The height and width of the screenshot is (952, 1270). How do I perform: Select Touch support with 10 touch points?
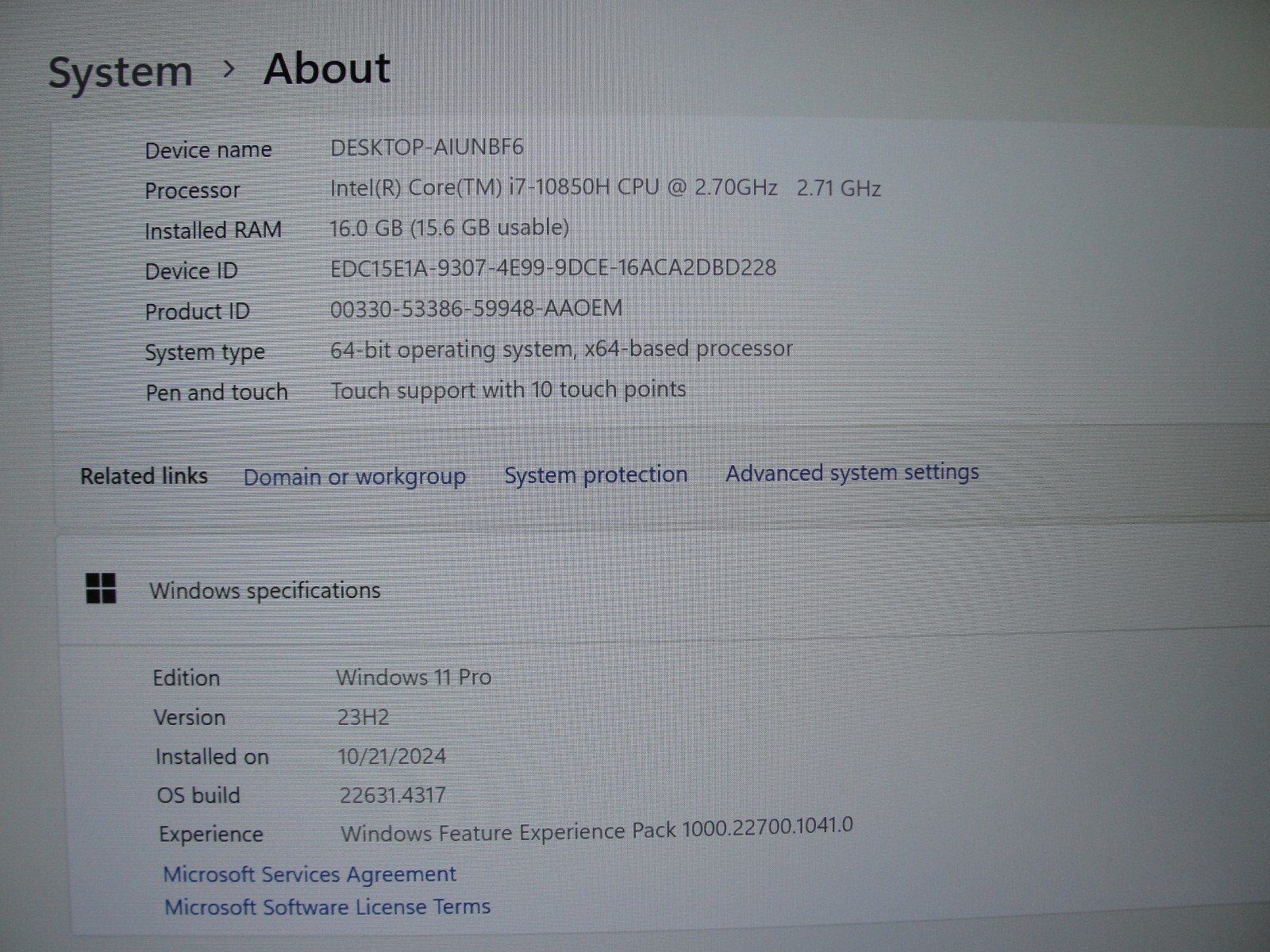coord(508,390)
